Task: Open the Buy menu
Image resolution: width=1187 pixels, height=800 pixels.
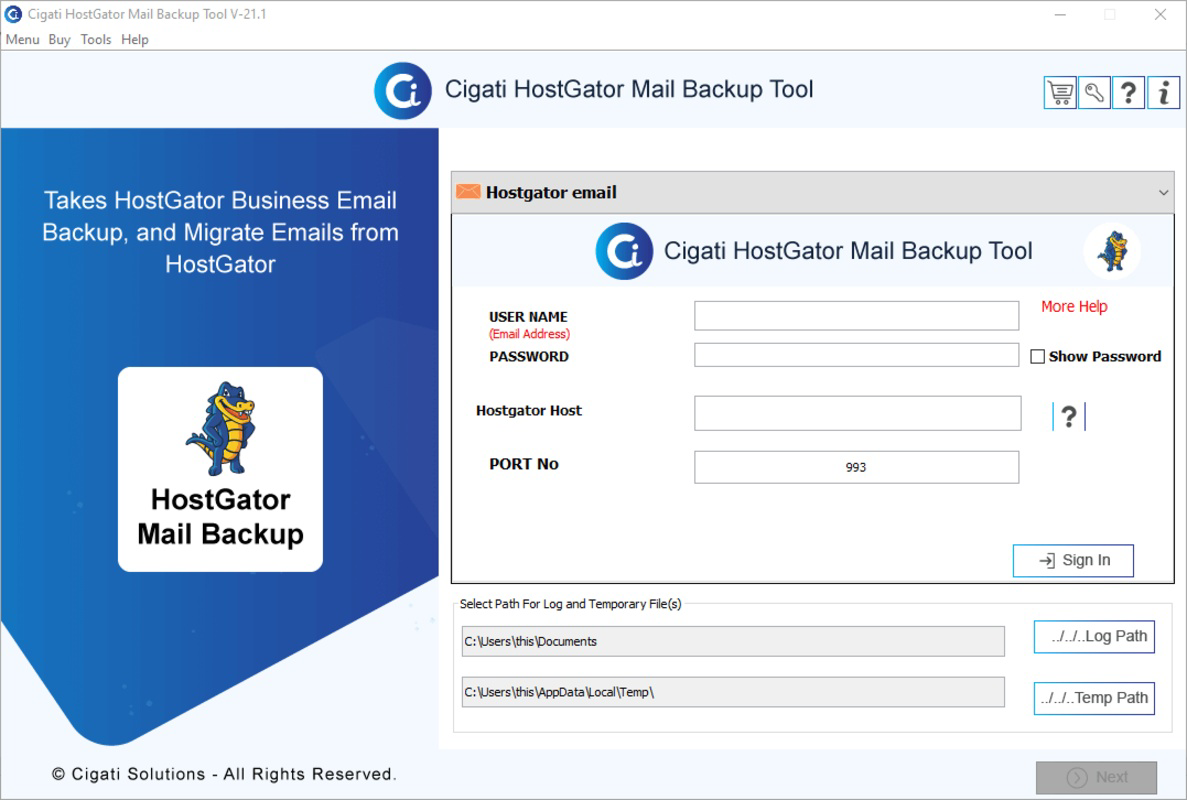Action: [59, 39]
